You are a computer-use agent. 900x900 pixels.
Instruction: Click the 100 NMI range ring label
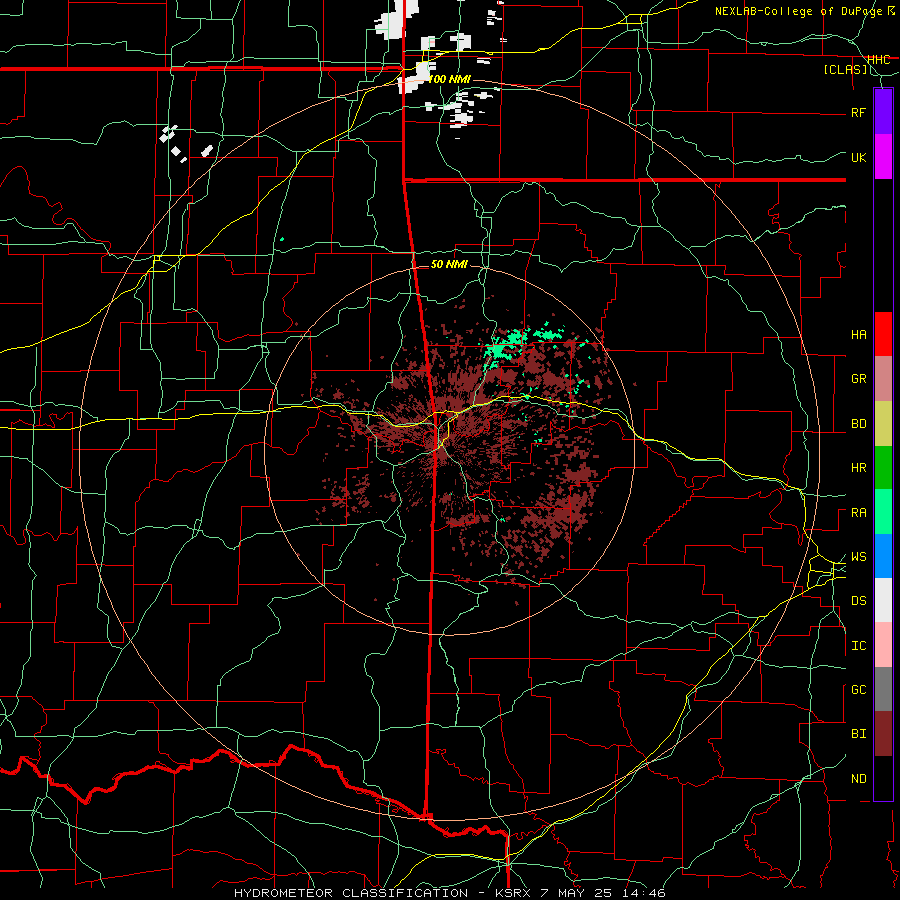pos(449,79)
